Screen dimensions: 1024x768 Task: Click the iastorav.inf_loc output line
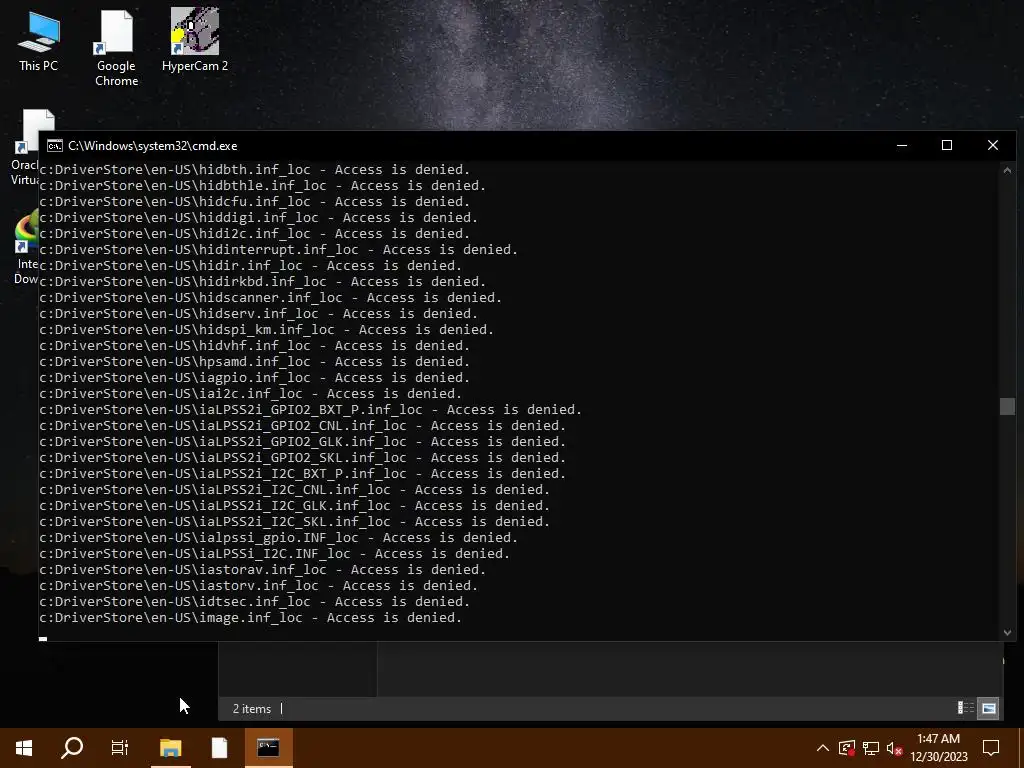[263, 569]
